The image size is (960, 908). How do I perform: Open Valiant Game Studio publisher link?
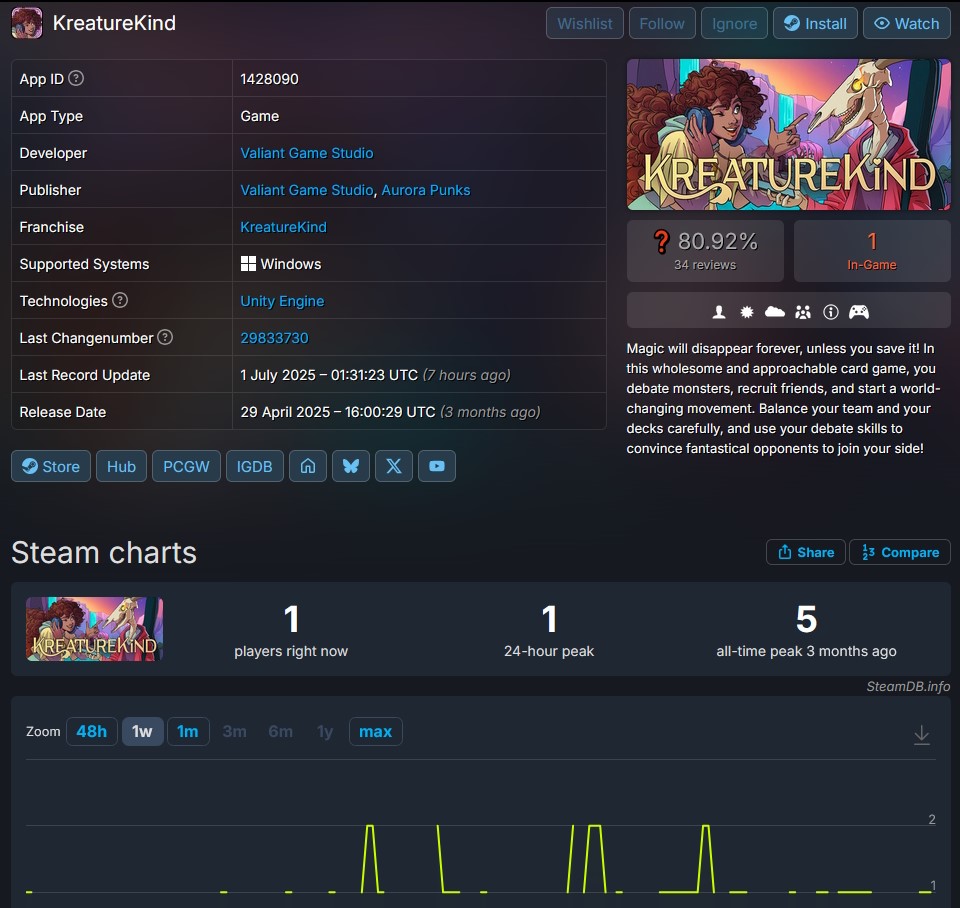(x=307, y=190)
